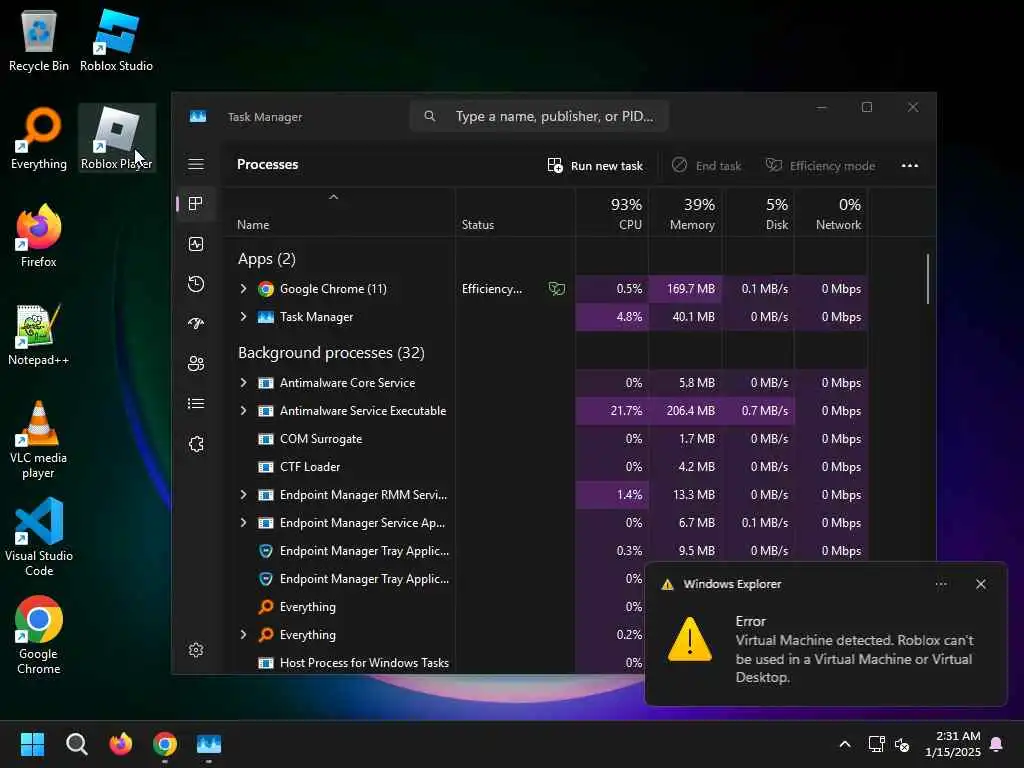This screenshot has width=1024, height=768.
Task: Open the Performance page icon in sidebar
Action: 196,244
